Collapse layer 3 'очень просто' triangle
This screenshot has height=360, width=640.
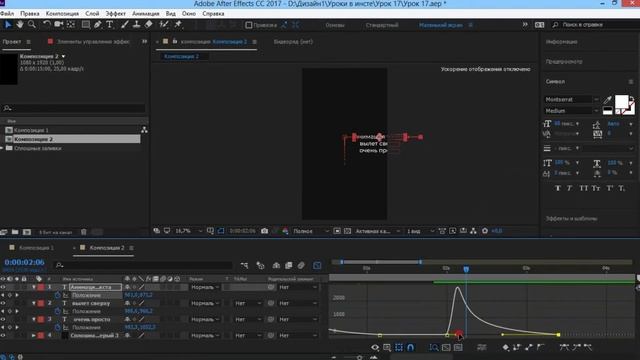[34, 320]
